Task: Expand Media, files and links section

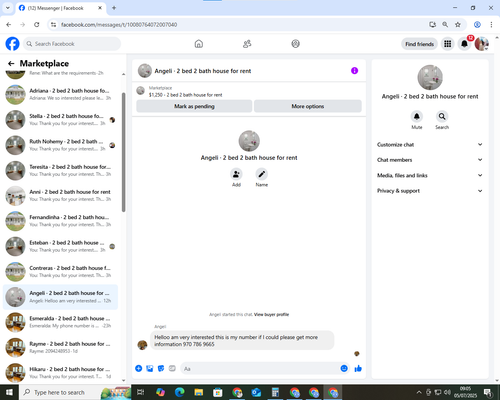Action: (x=430, y=175)
